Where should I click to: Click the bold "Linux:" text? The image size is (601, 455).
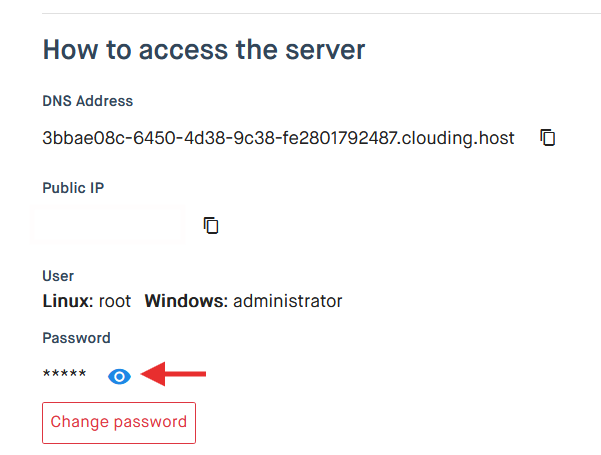[68, 301]
